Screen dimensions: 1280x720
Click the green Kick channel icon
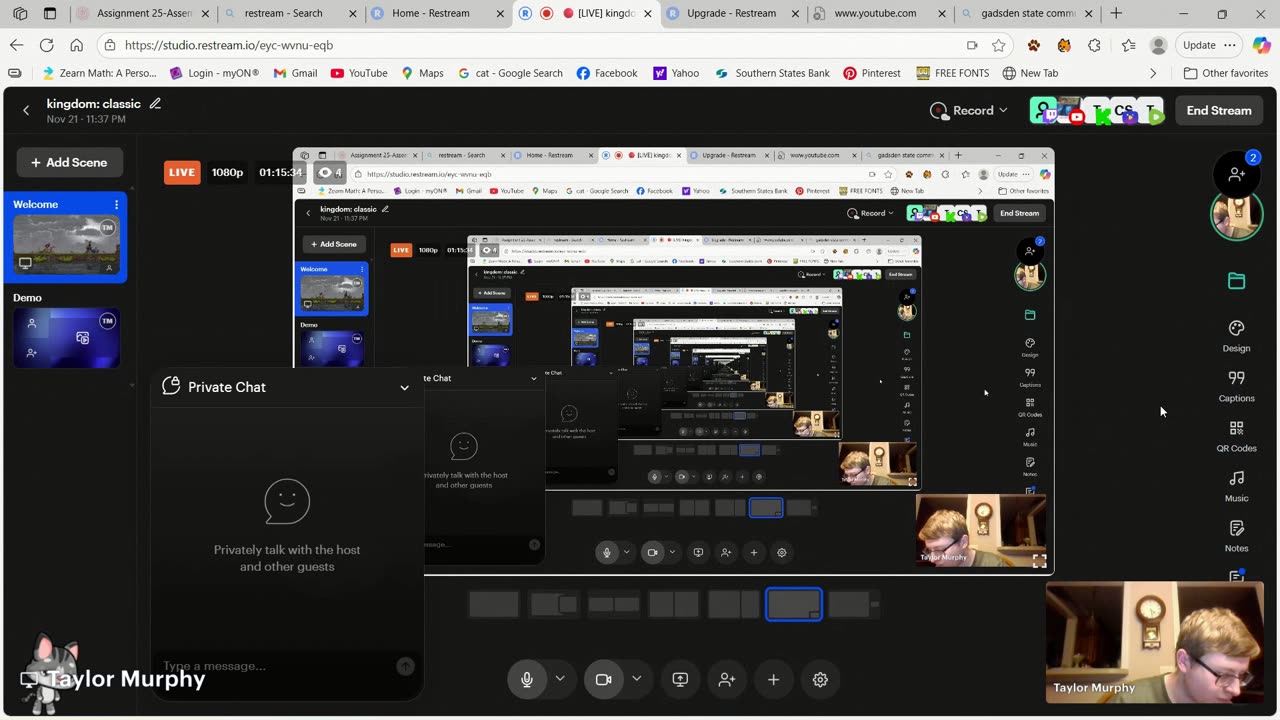click(x=1103, y=116)
